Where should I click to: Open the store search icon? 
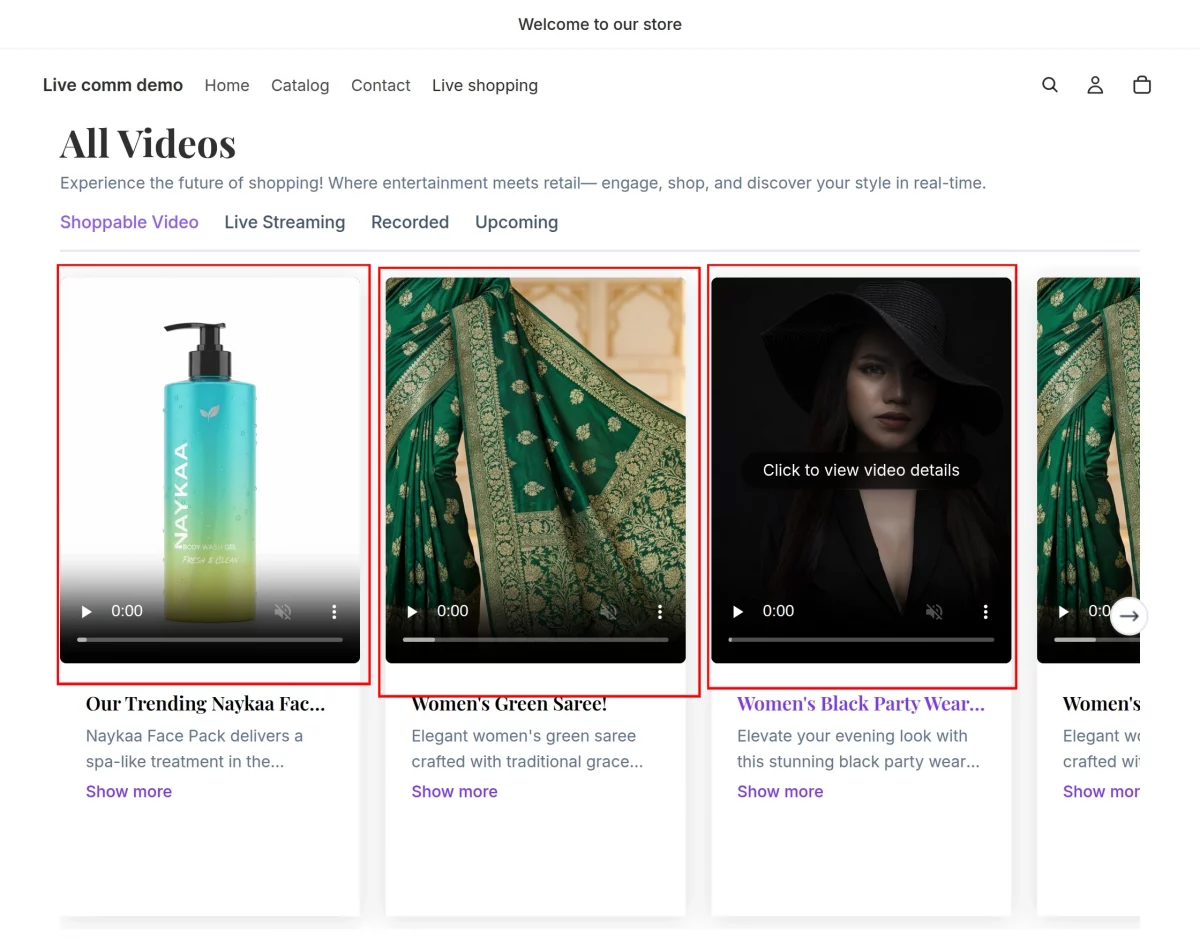coord(1050,85)
